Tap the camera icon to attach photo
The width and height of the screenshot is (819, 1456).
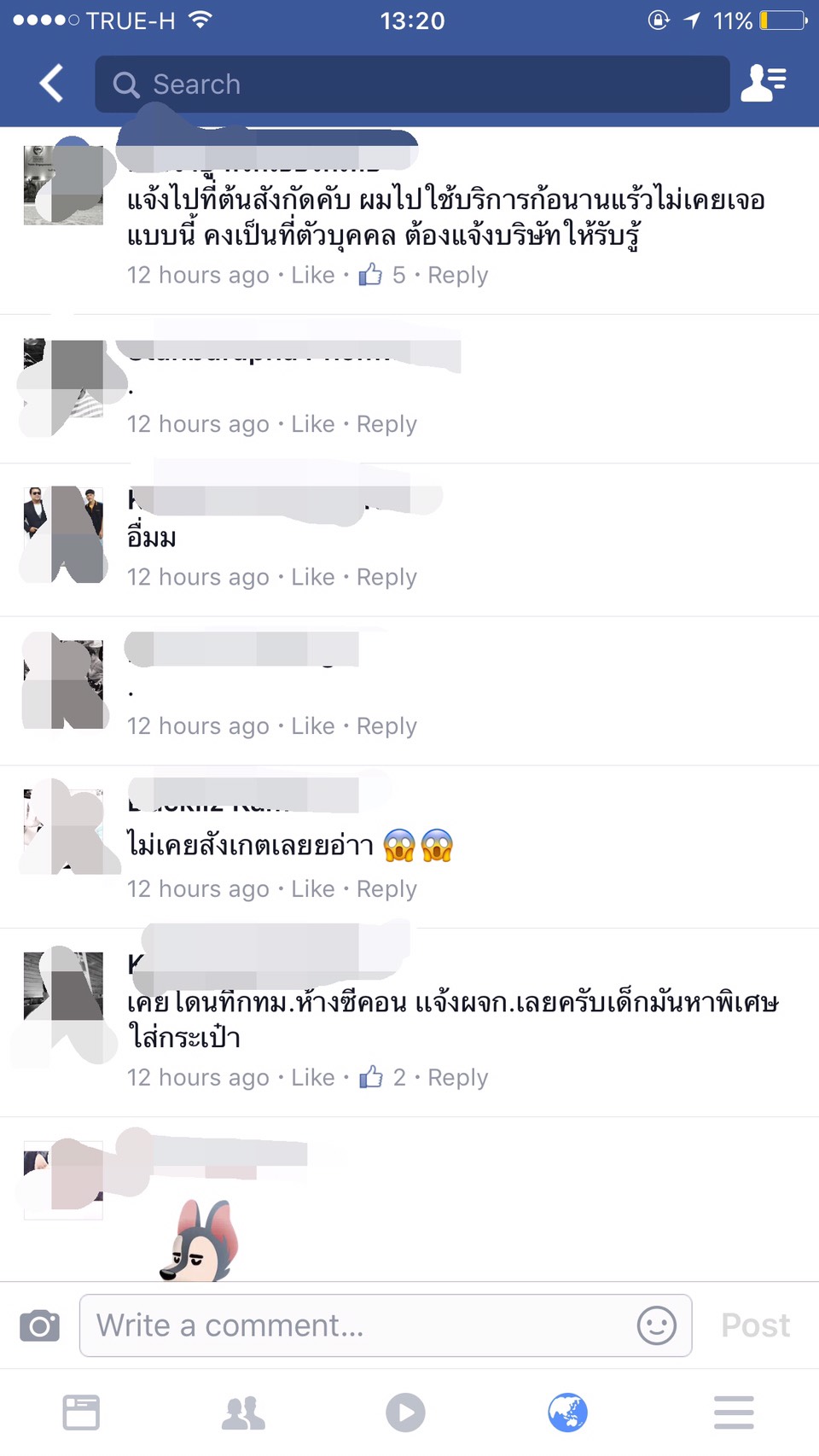[40, 1325]
